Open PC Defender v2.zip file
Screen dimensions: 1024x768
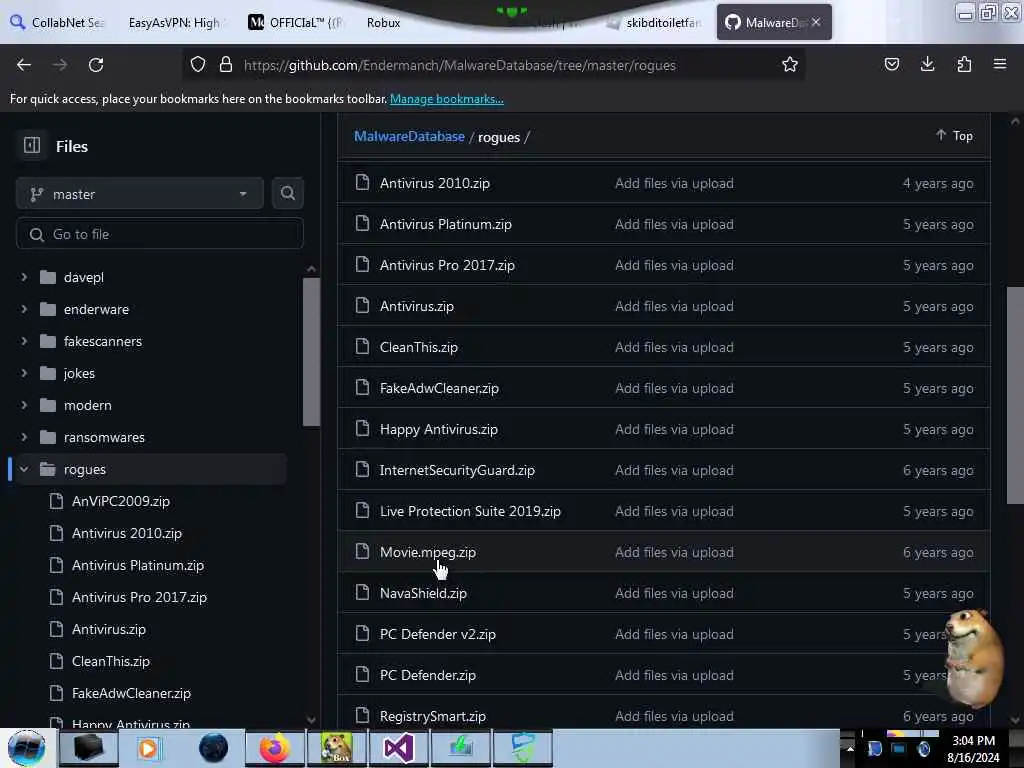tap(438, 633)
